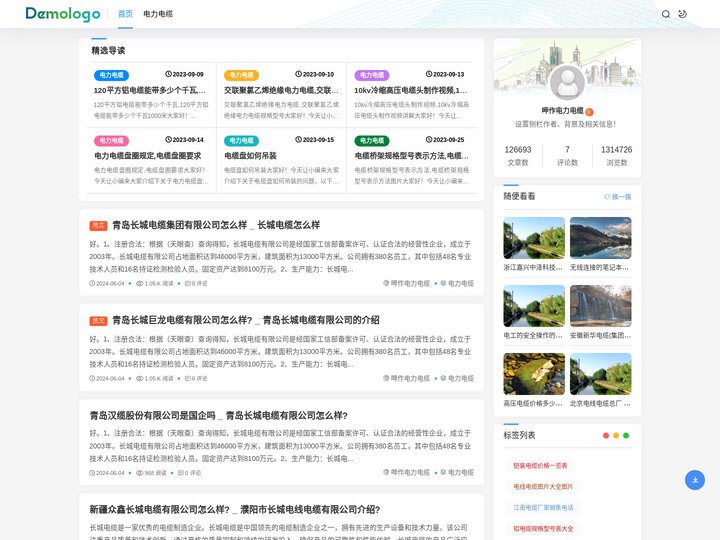Open article 电缆桥架规格型号表示方法
Viewport: 720px width, 540px height.
click(411, 156)
